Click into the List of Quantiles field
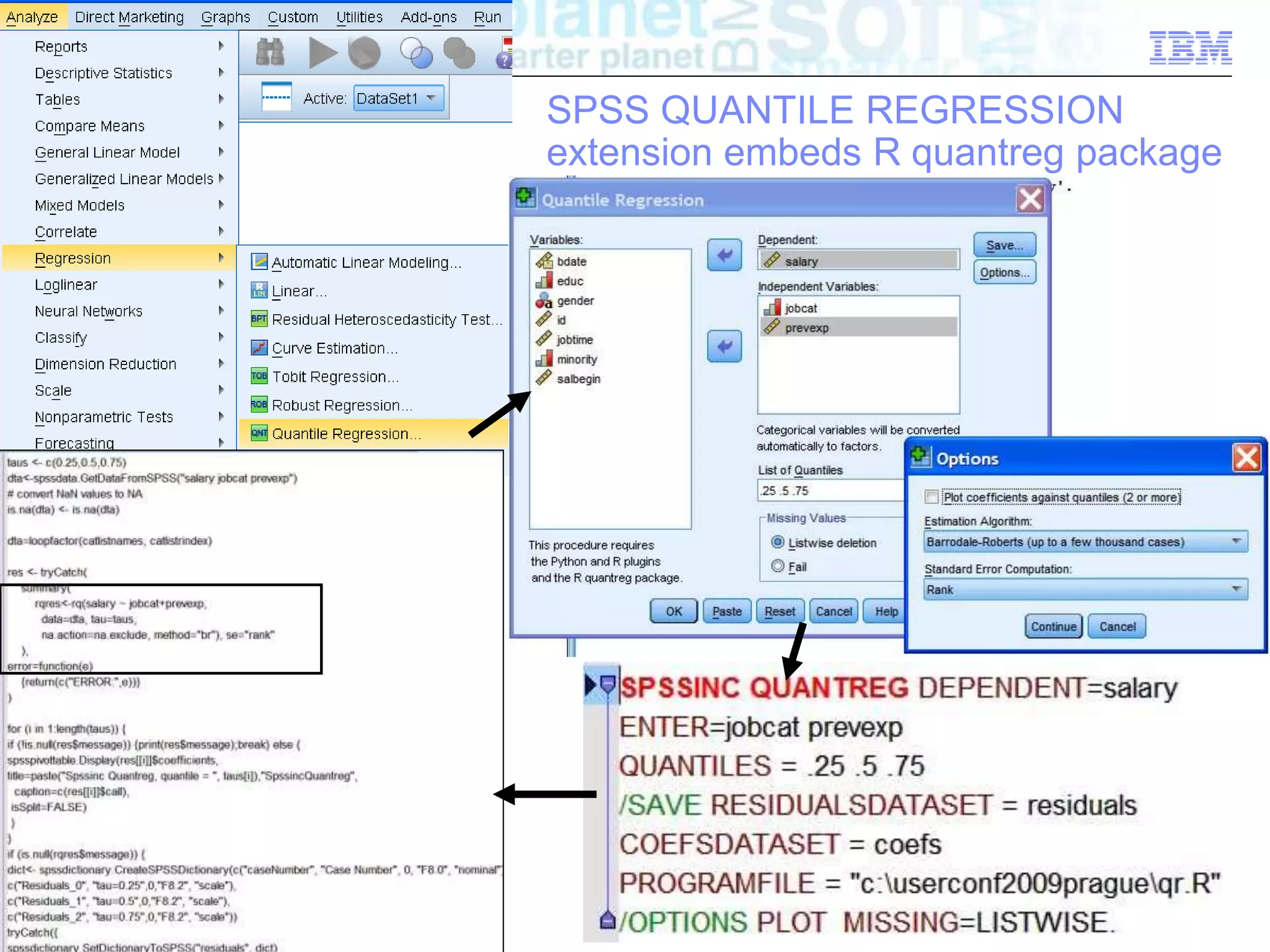 point(831,490)
